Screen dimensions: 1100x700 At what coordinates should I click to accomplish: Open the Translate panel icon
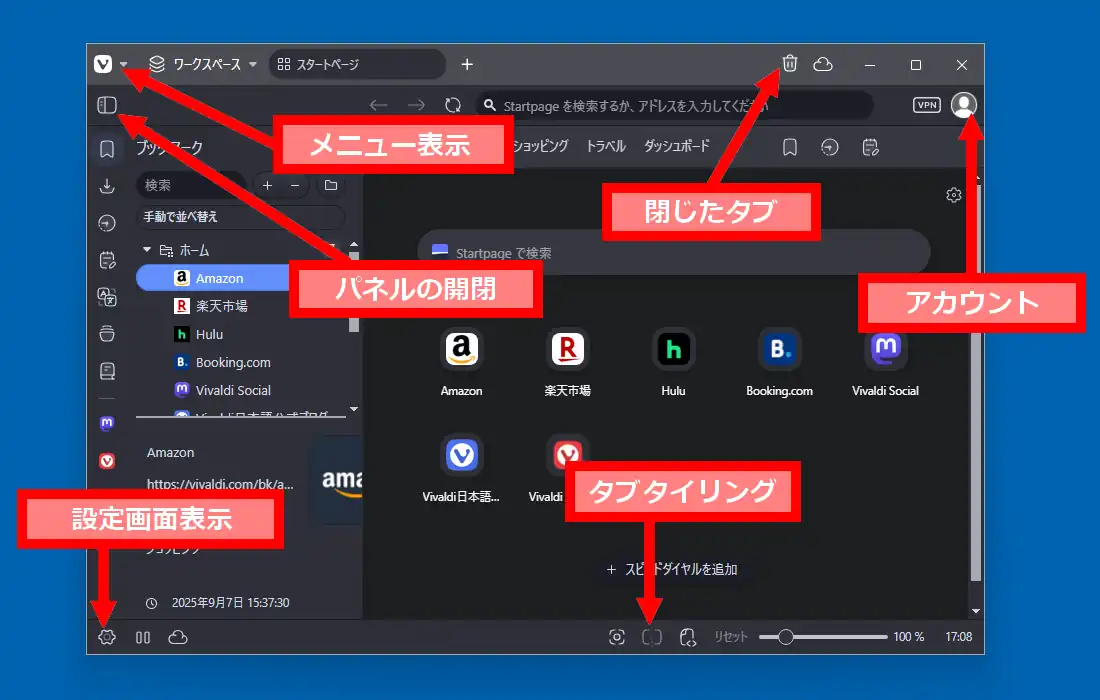pos(107,297)
